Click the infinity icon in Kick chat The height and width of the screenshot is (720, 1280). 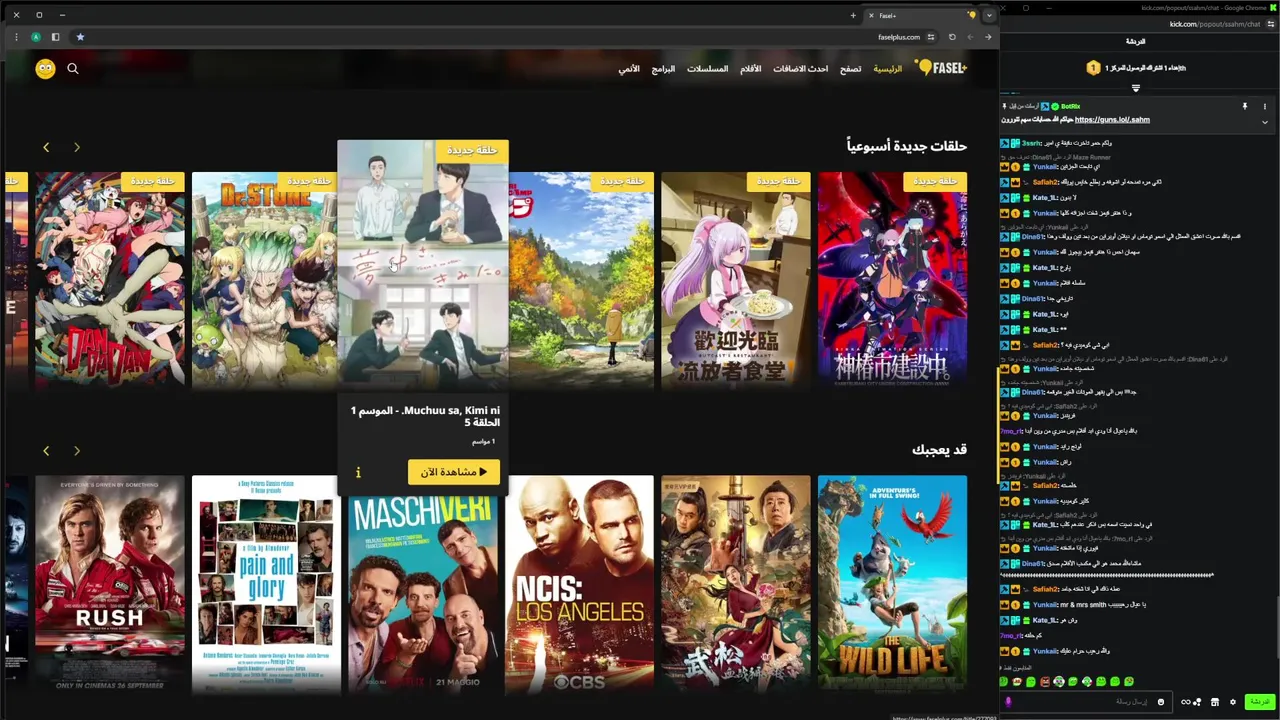1186,702
